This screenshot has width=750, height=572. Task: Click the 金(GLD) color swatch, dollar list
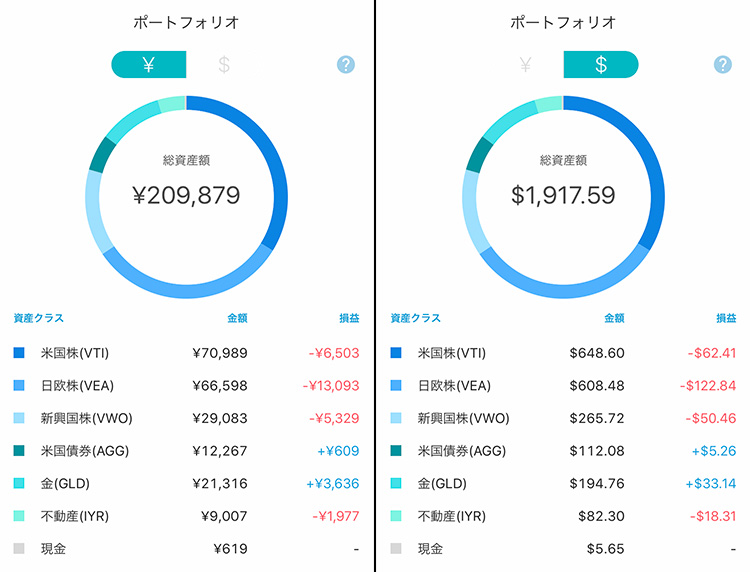[x=396, y=484]
